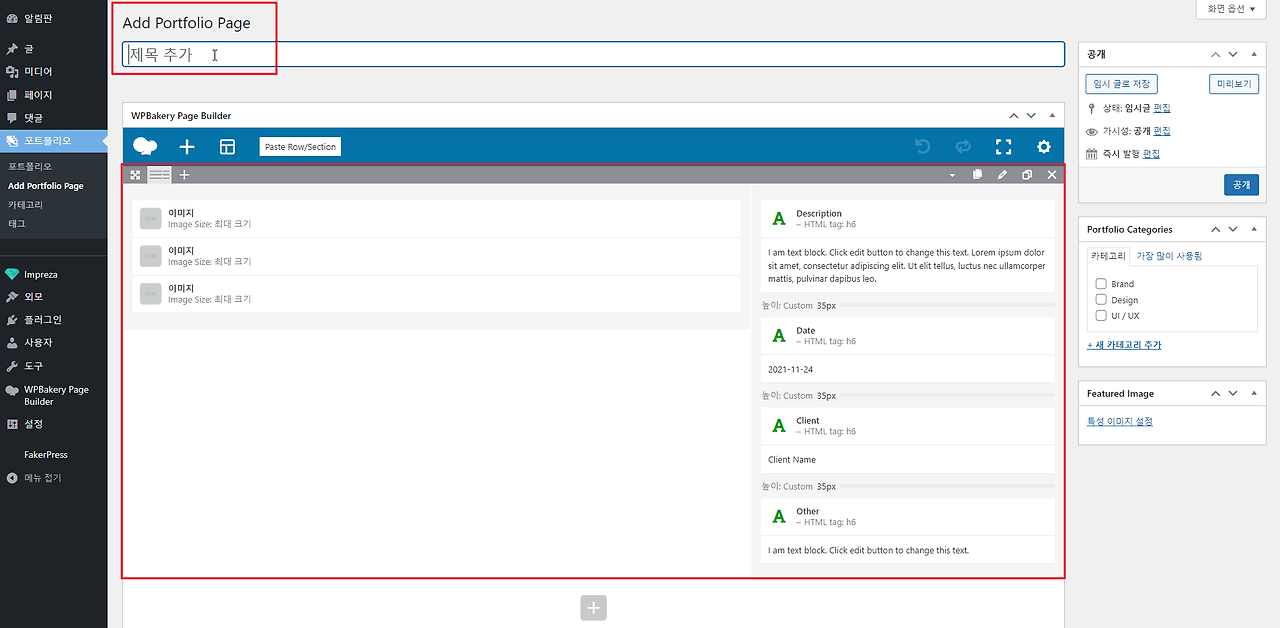Viewport: 1280px width, 628px height.
Task: Click the gray add-row plus button below
Action: pos(593,608)
